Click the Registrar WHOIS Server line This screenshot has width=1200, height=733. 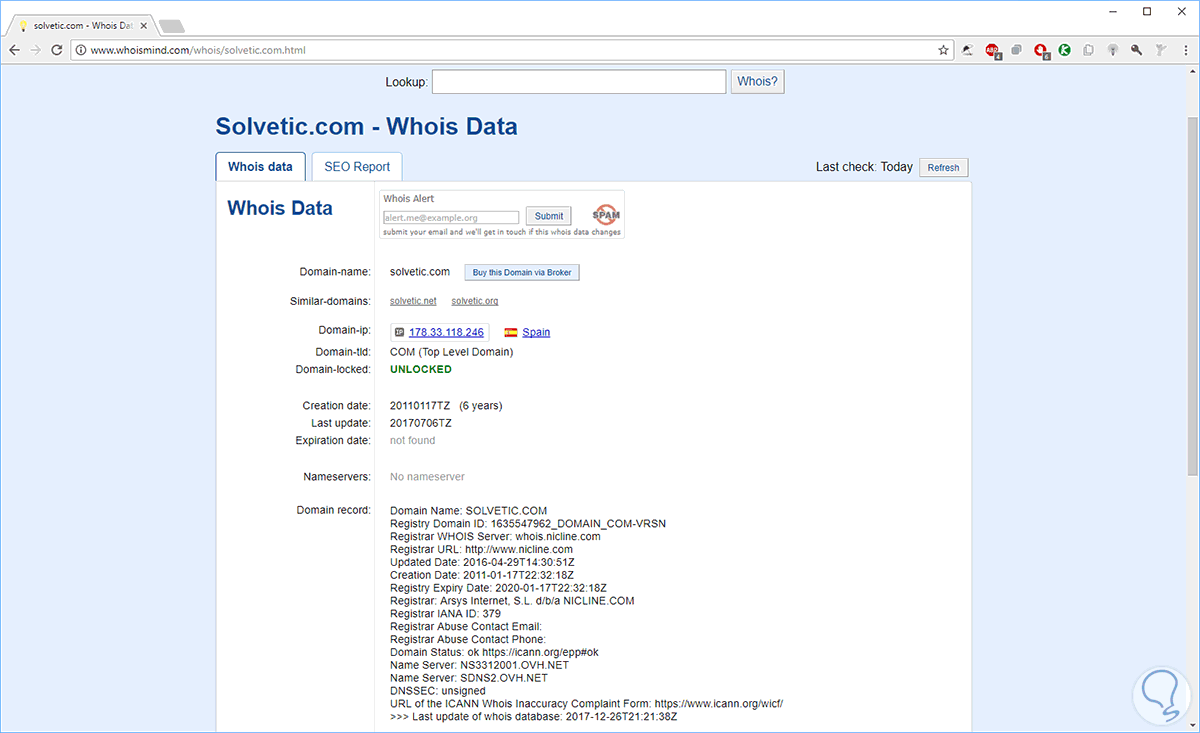[495, 536]
